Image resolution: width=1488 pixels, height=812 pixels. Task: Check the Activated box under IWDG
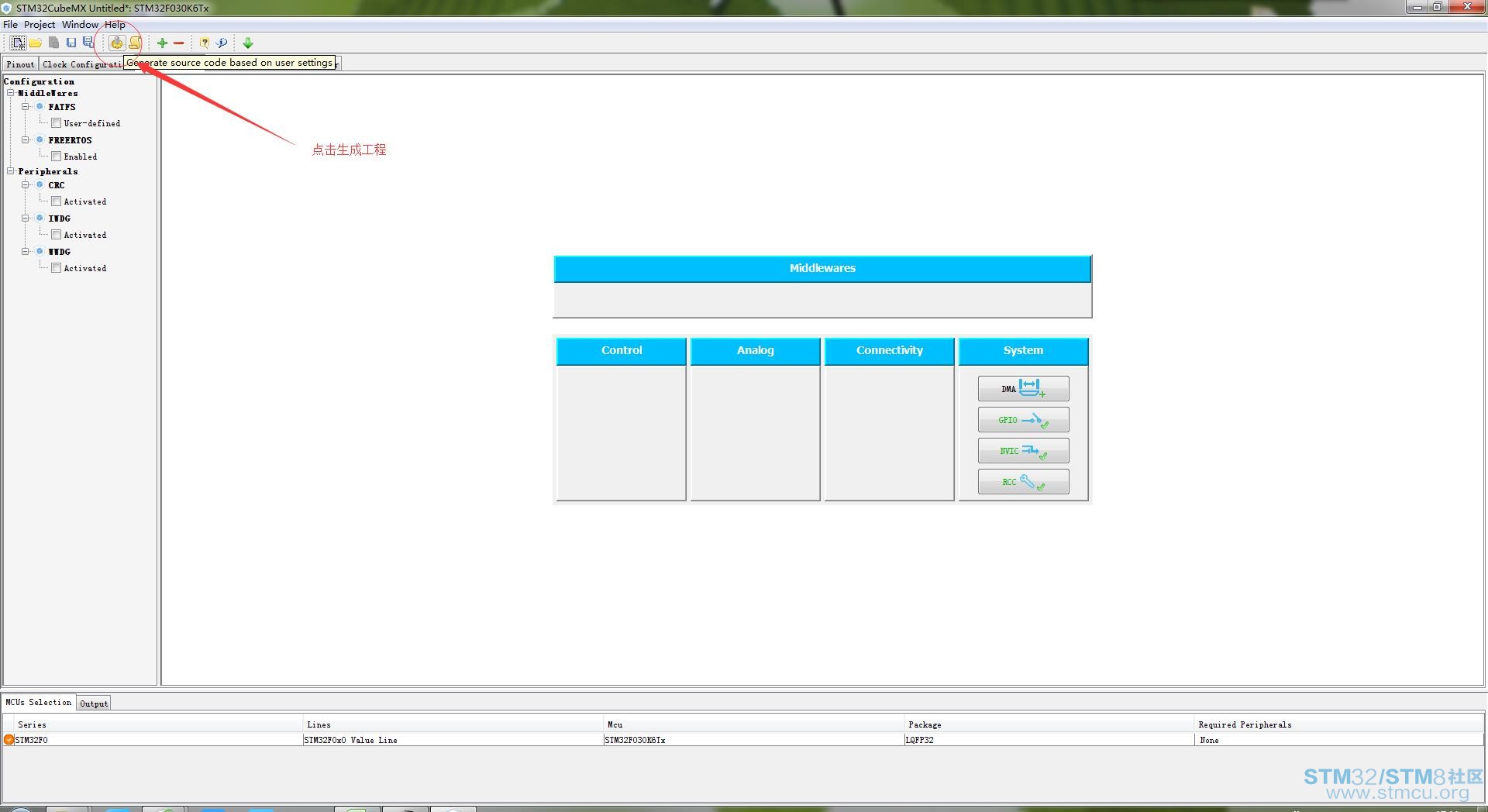(56, 235)
